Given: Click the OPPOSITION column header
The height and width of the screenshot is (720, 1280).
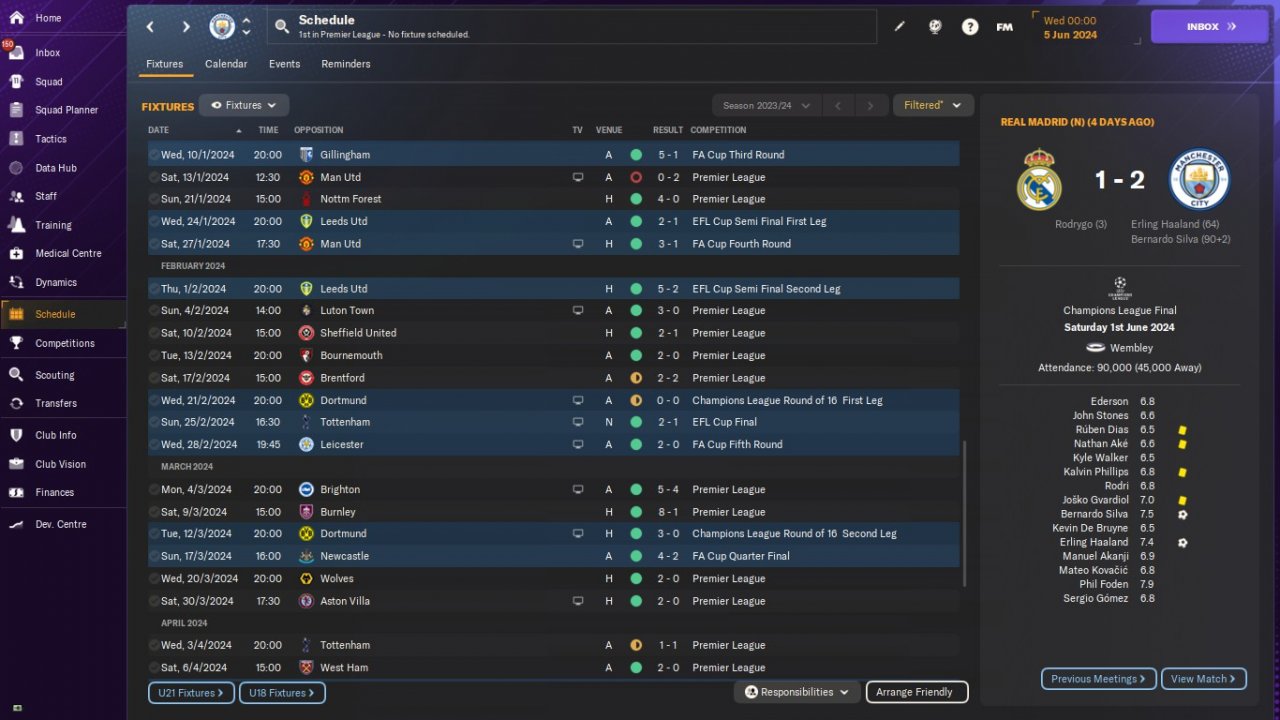Looking at the screenshot, I should click(319, 130).
